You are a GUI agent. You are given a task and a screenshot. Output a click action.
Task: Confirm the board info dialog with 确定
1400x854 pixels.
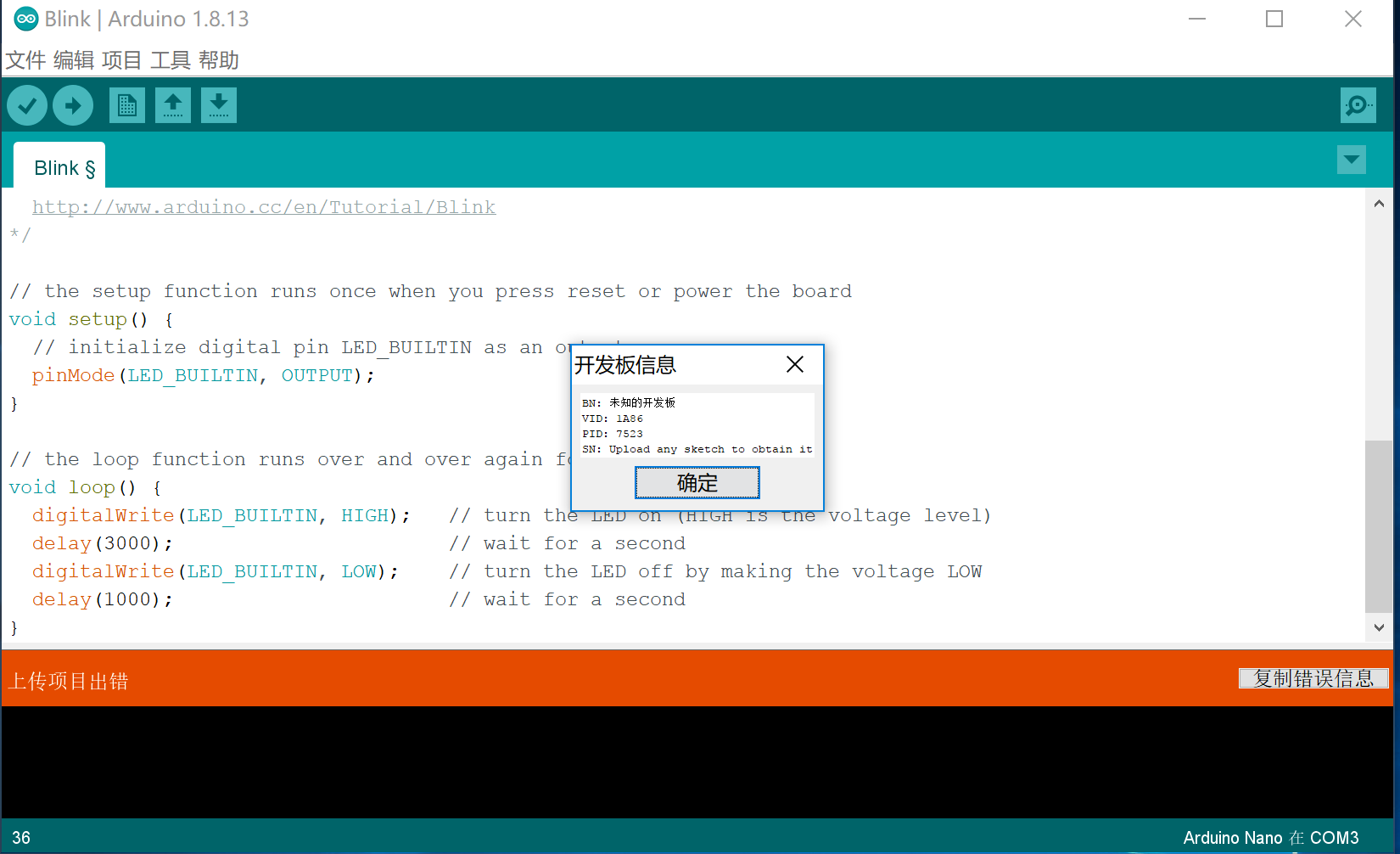click(x=697, y=483)
